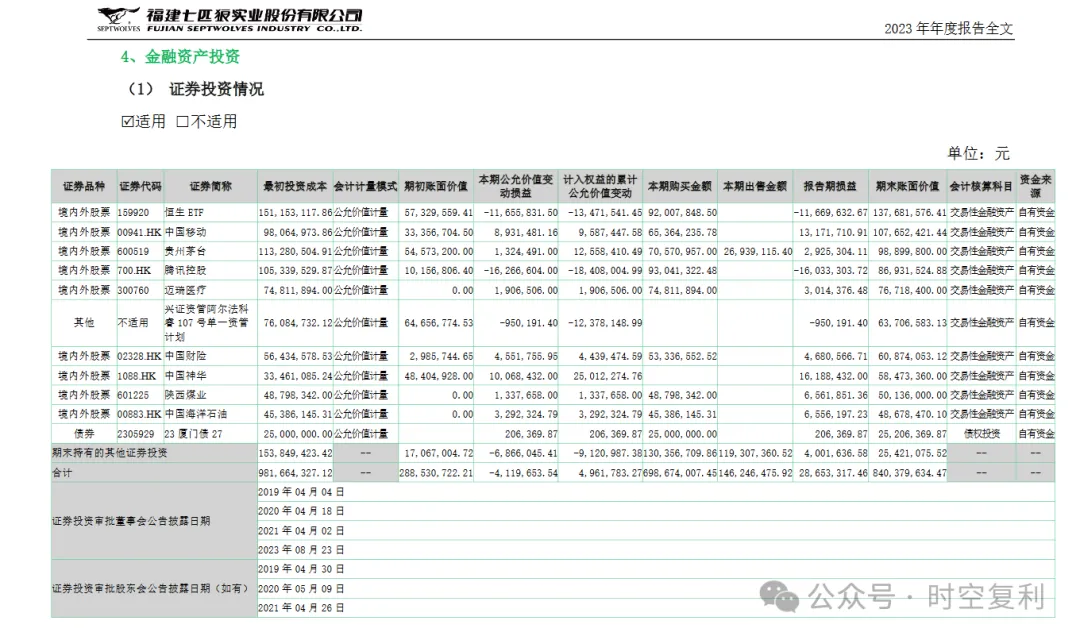The height and width of the screenshot is (640, 1080).
Task: Click security code 02328.HK
Action: 139,356
